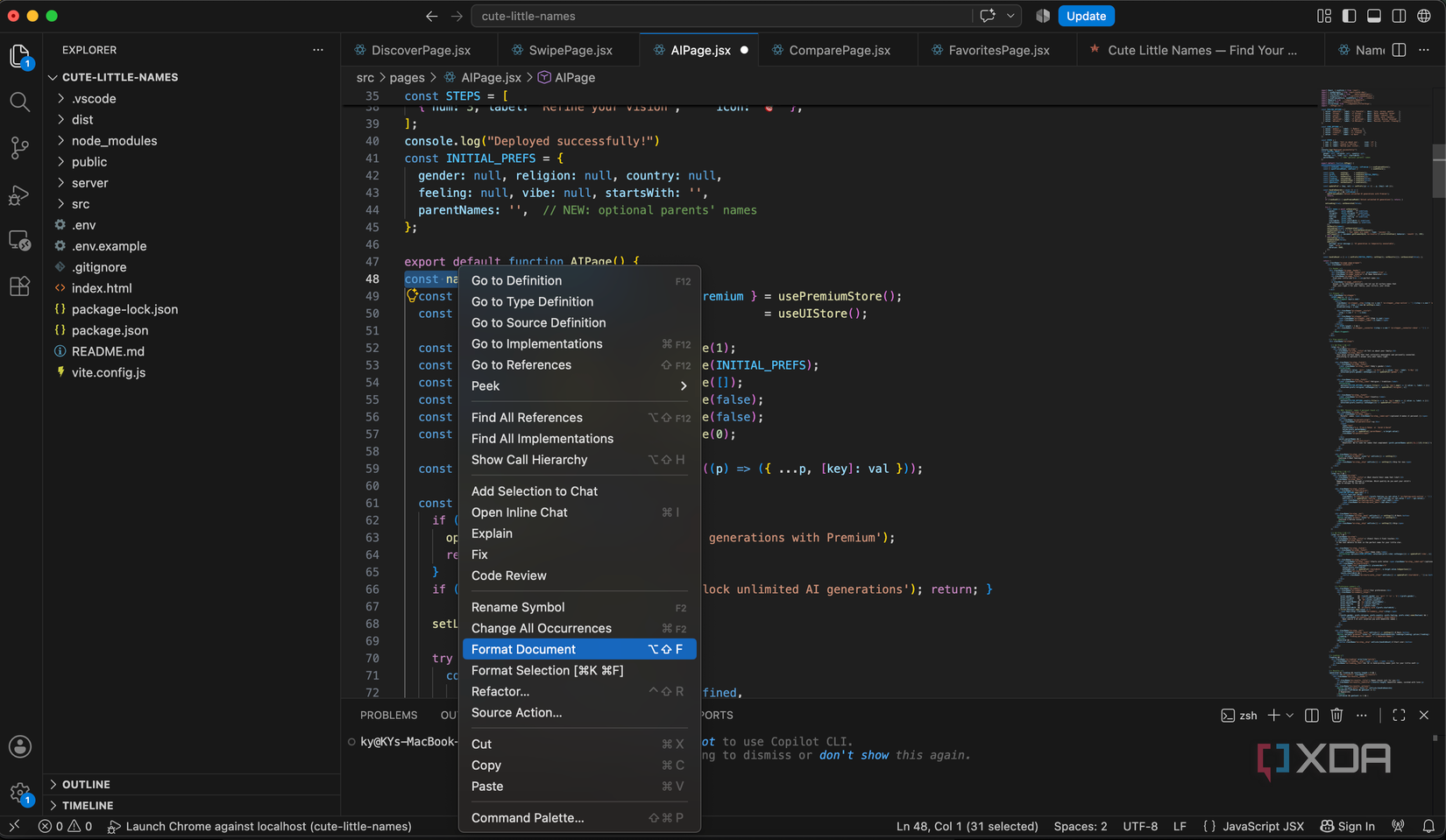Choose Rename Symbol
Image resolution: width=1446 pixels, height=840 pixels.
coord(579,607)
